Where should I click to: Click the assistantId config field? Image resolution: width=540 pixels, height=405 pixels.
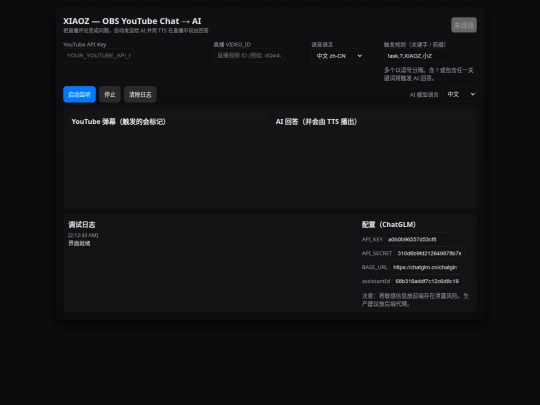coord(427,281)
